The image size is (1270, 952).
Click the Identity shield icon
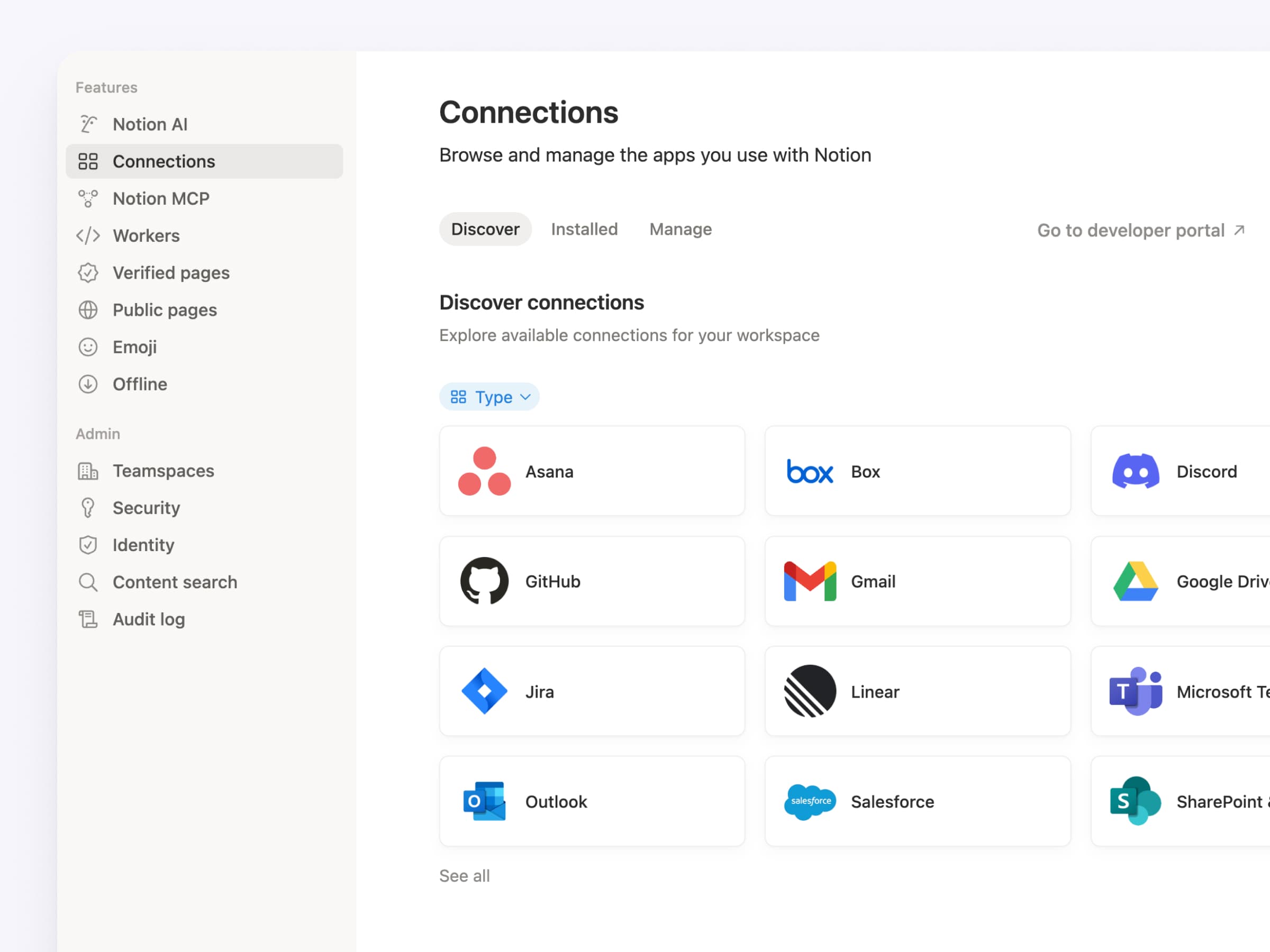point(88,545)
